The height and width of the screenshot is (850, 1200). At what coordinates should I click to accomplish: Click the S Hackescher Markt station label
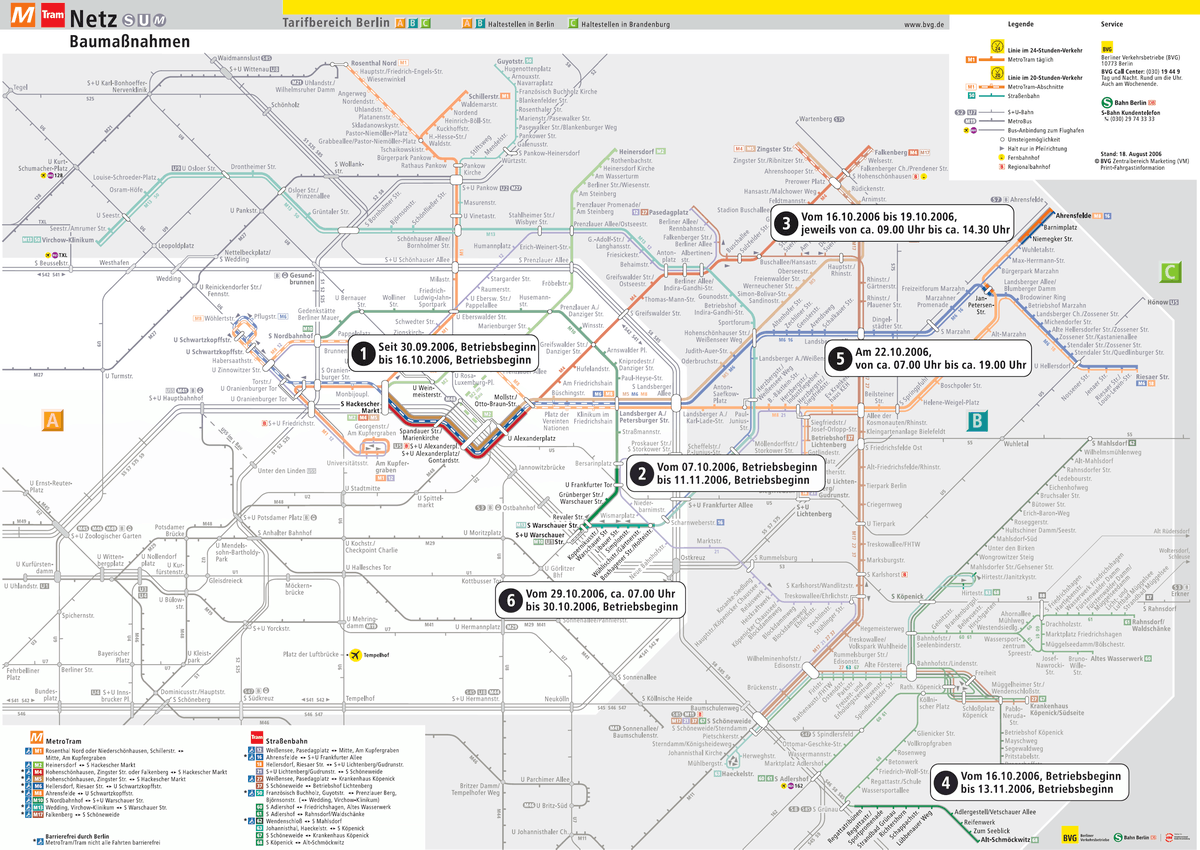[x=361, y=407]
